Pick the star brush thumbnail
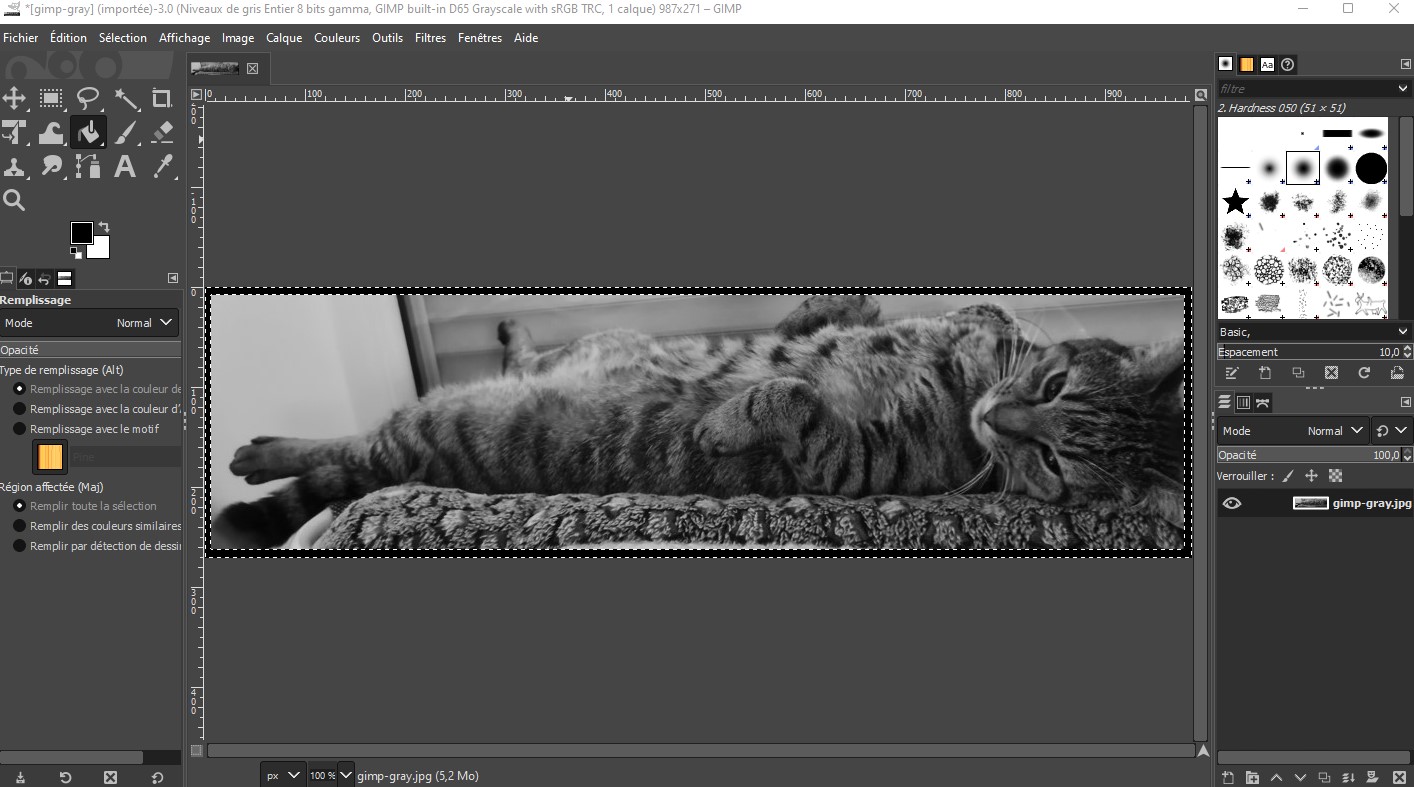The height and width of the screenshot is (787, 1414). click(1236, 202)
